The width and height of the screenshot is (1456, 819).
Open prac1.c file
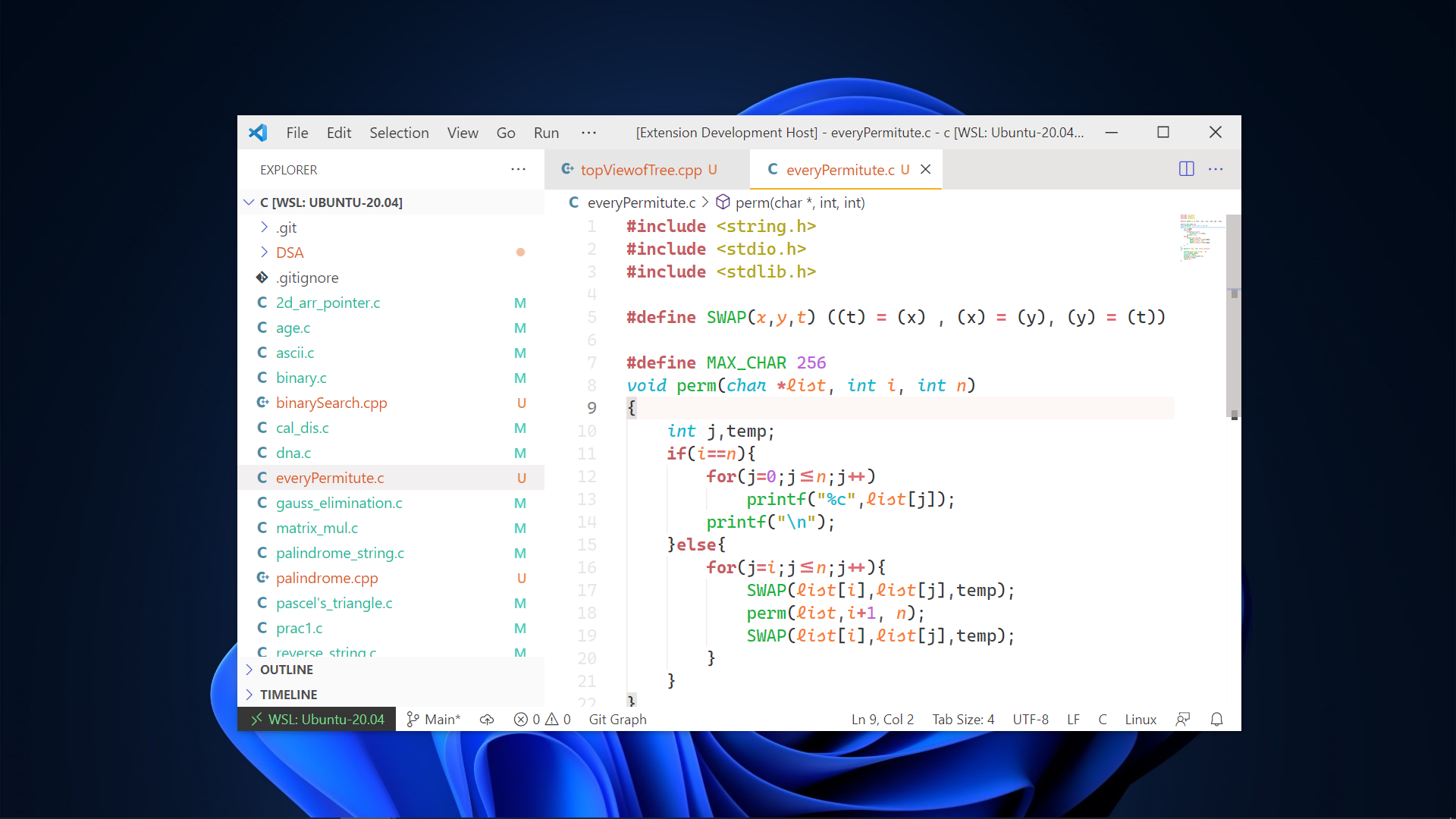coord(391,628)
